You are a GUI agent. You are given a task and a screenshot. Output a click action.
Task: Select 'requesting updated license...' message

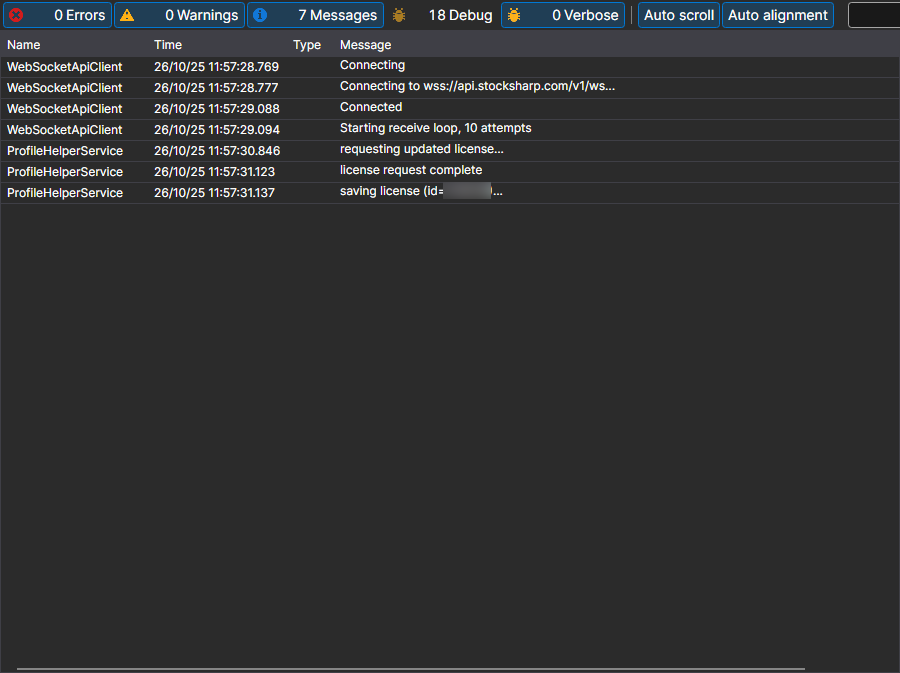(421, 149)
